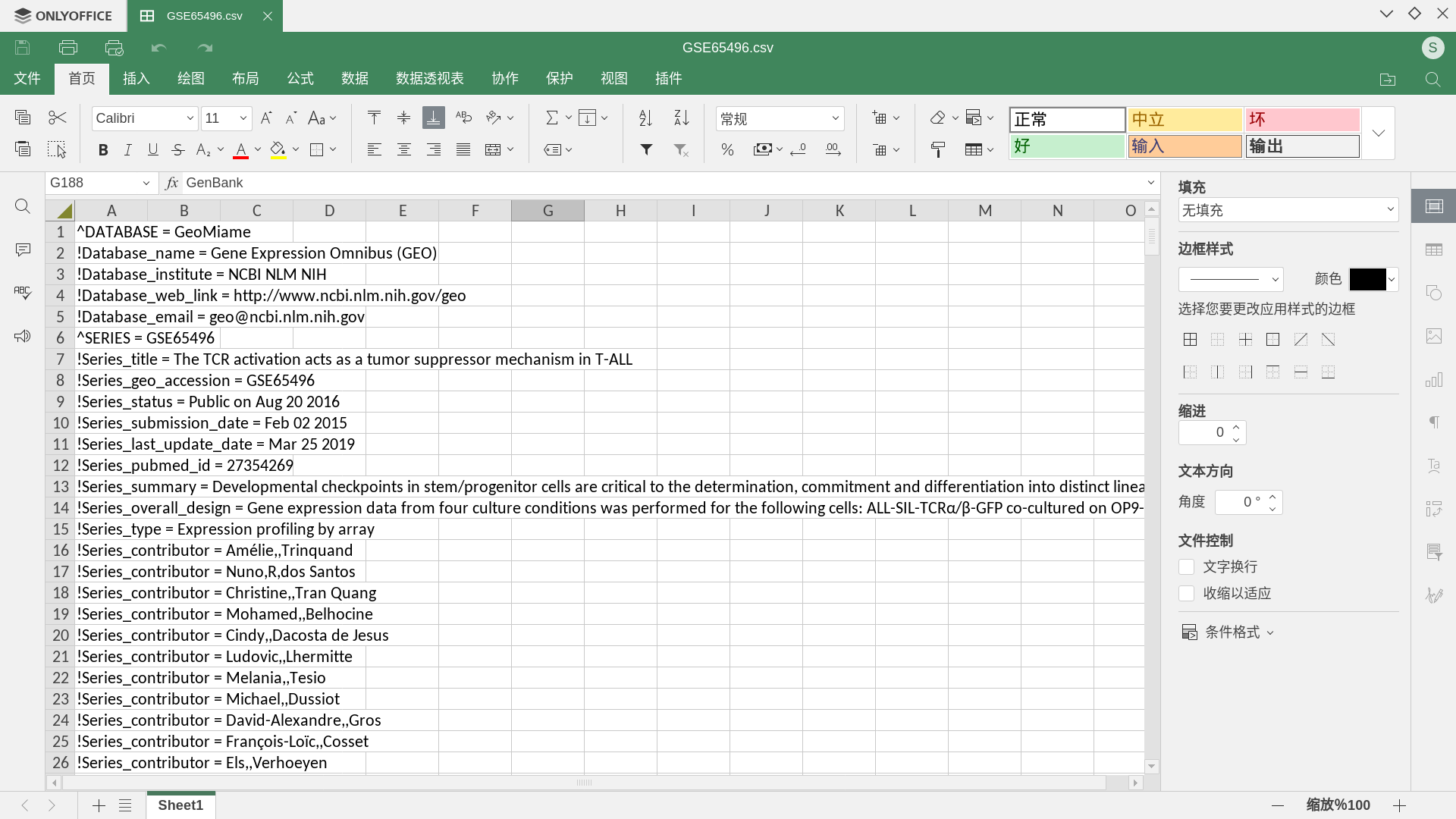Click the Cut scissors icon
Viewport: 1456px width, 819px height.
tap(57, 117)
